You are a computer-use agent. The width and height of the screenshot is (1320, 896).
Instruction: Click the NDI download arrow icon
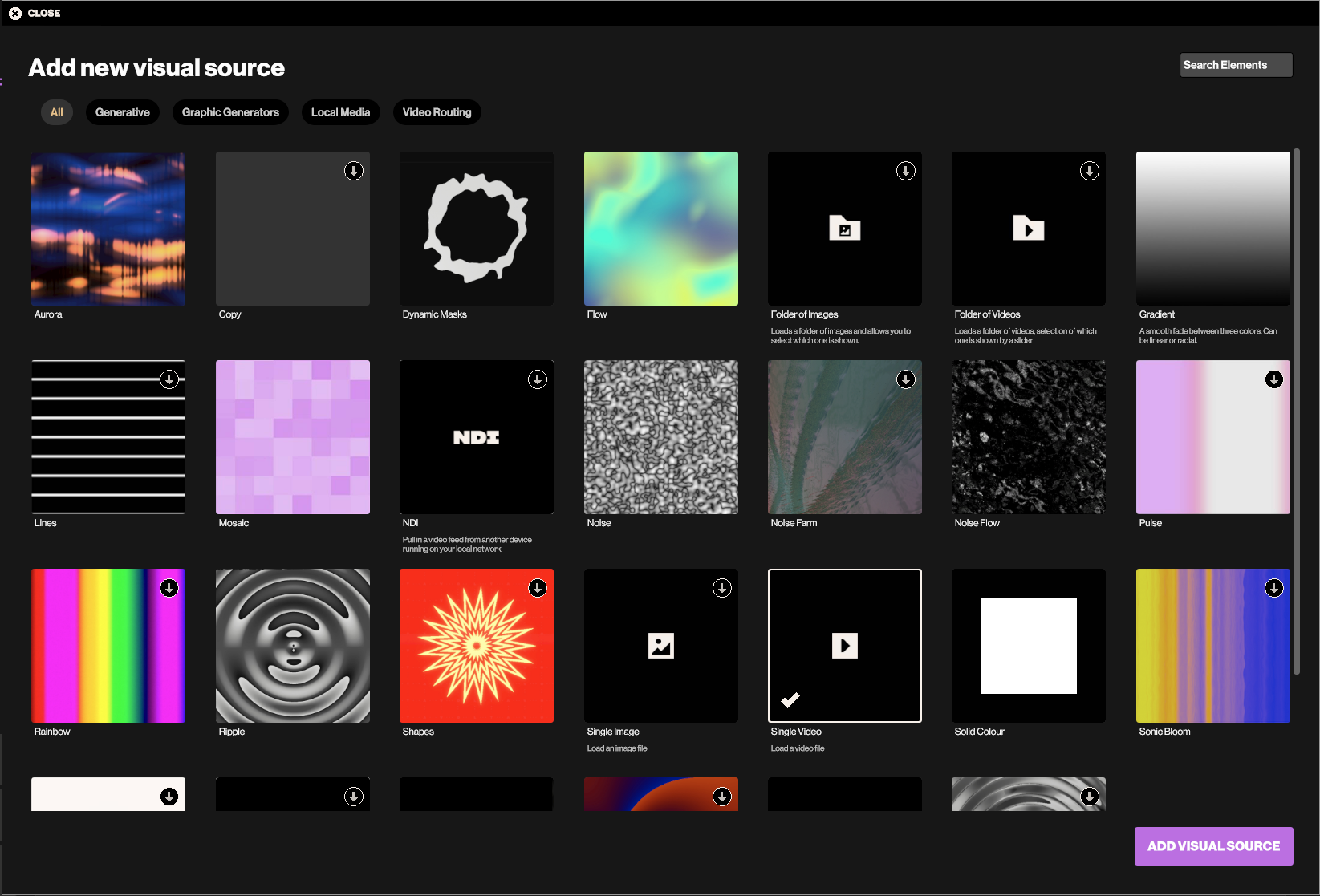[538, 379]
